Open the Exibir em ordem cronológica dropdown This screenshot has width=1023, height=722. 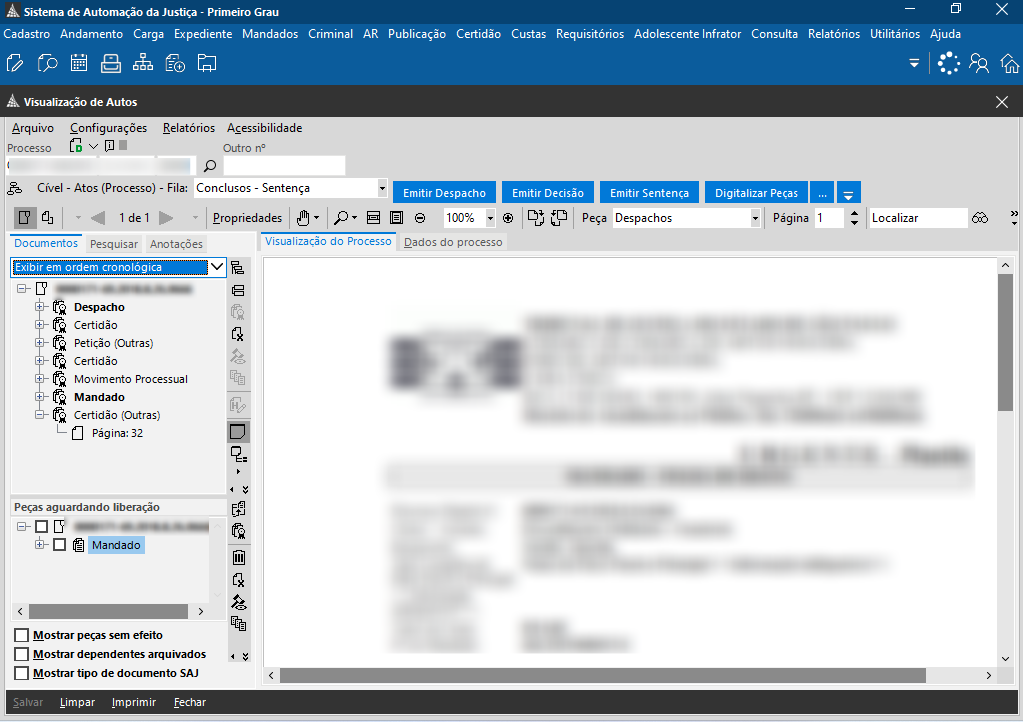click(217, 267)
